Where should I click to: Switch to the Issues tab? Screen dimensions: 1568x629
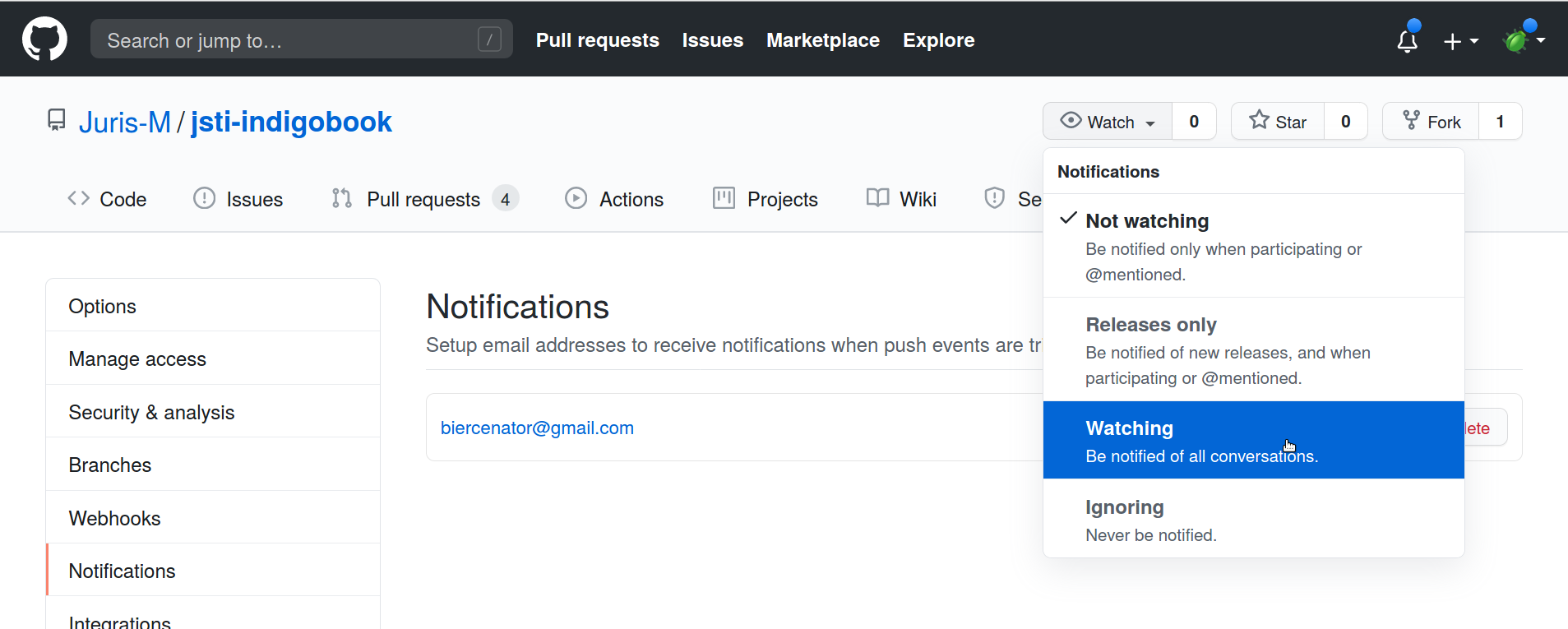pos(238,199)
